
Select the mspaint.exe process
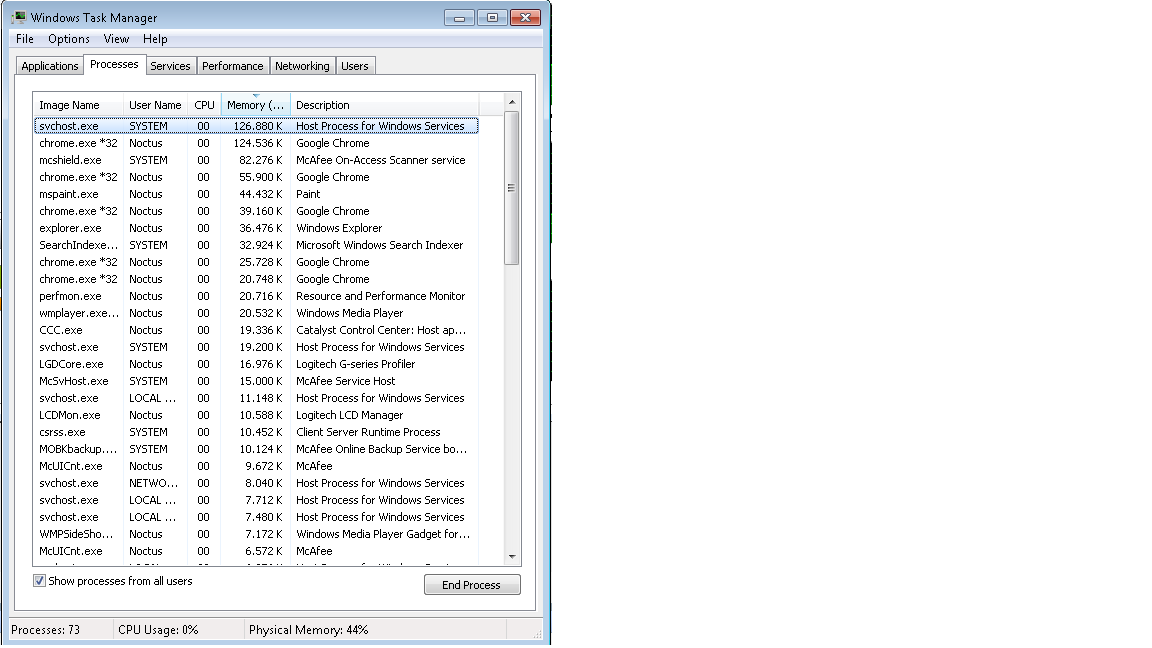click(256, 194)
